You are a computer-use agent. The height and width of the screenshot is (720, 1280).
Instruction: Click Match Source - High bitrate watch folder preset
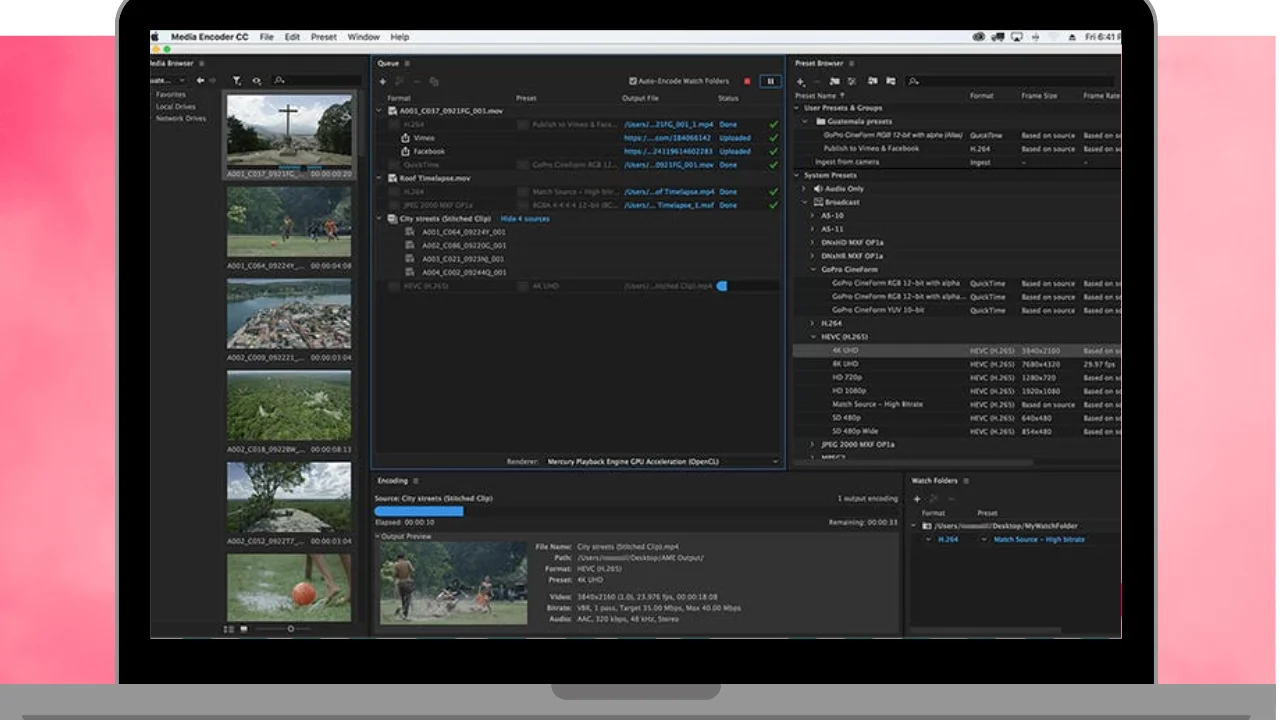click(1039, 539)
